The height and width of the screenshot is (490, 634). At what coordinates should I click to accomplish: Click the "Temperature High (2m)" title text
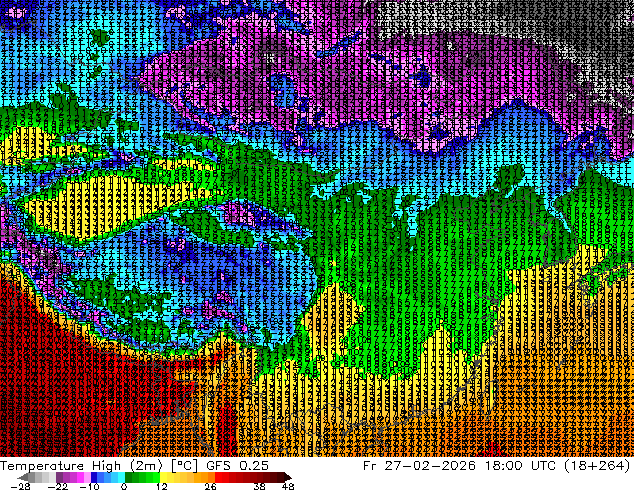81,466
